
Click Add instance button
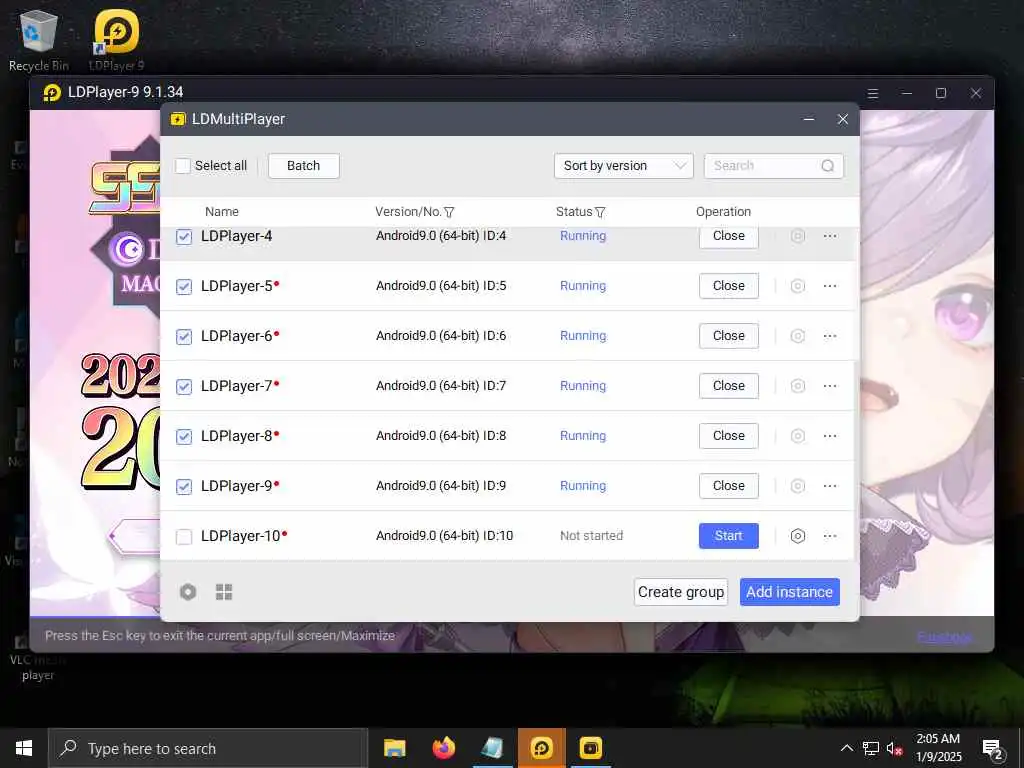(x=790, y=592)
